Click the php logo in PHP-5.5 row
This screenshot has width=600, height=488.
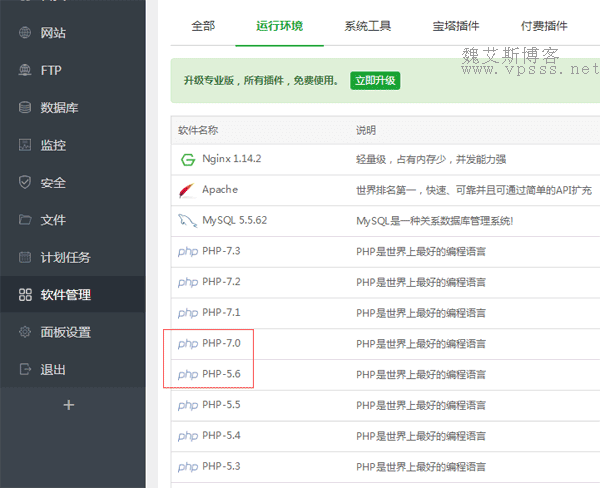[x=188, y=405]
